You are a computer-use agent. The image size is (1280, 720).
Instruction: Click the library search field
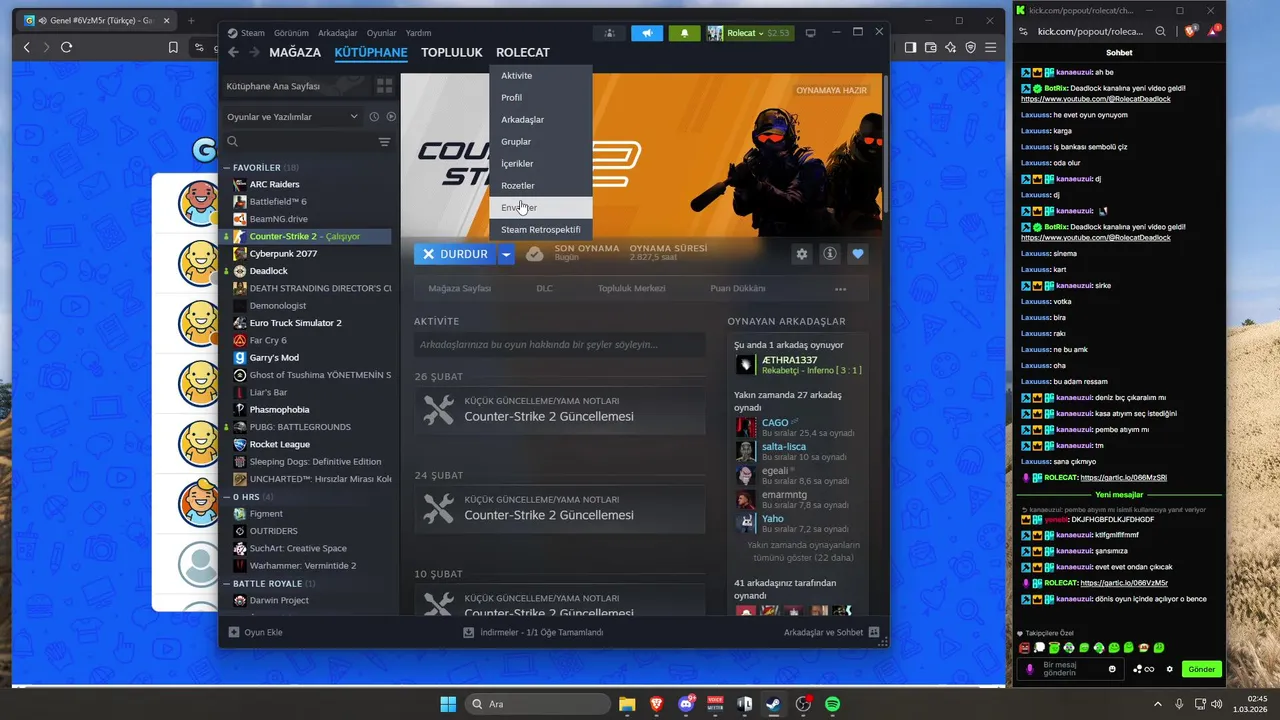tap(299, 142)
